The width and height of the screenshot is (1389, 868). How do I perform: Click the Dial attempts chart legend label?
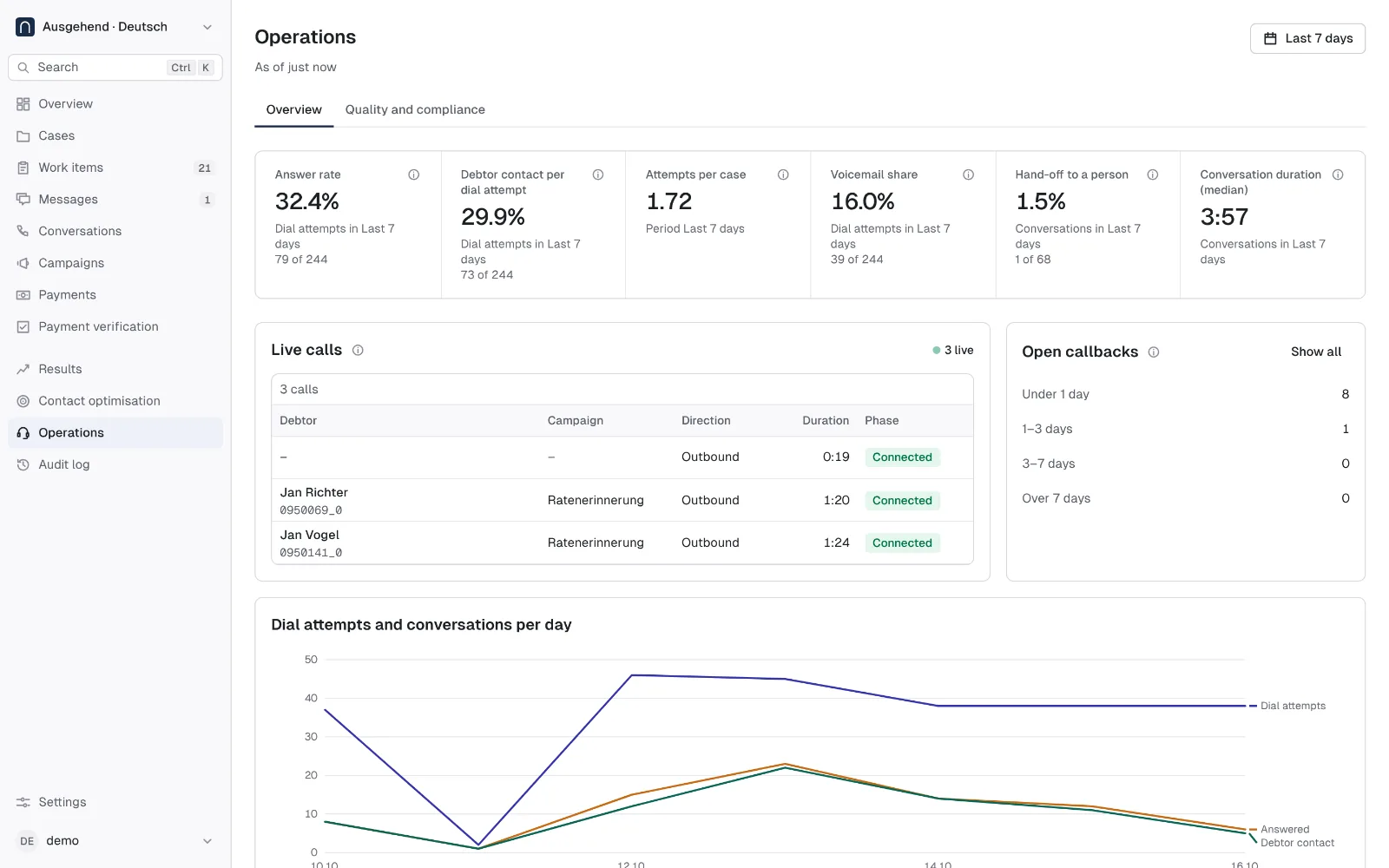click(x=1293, y=706)
